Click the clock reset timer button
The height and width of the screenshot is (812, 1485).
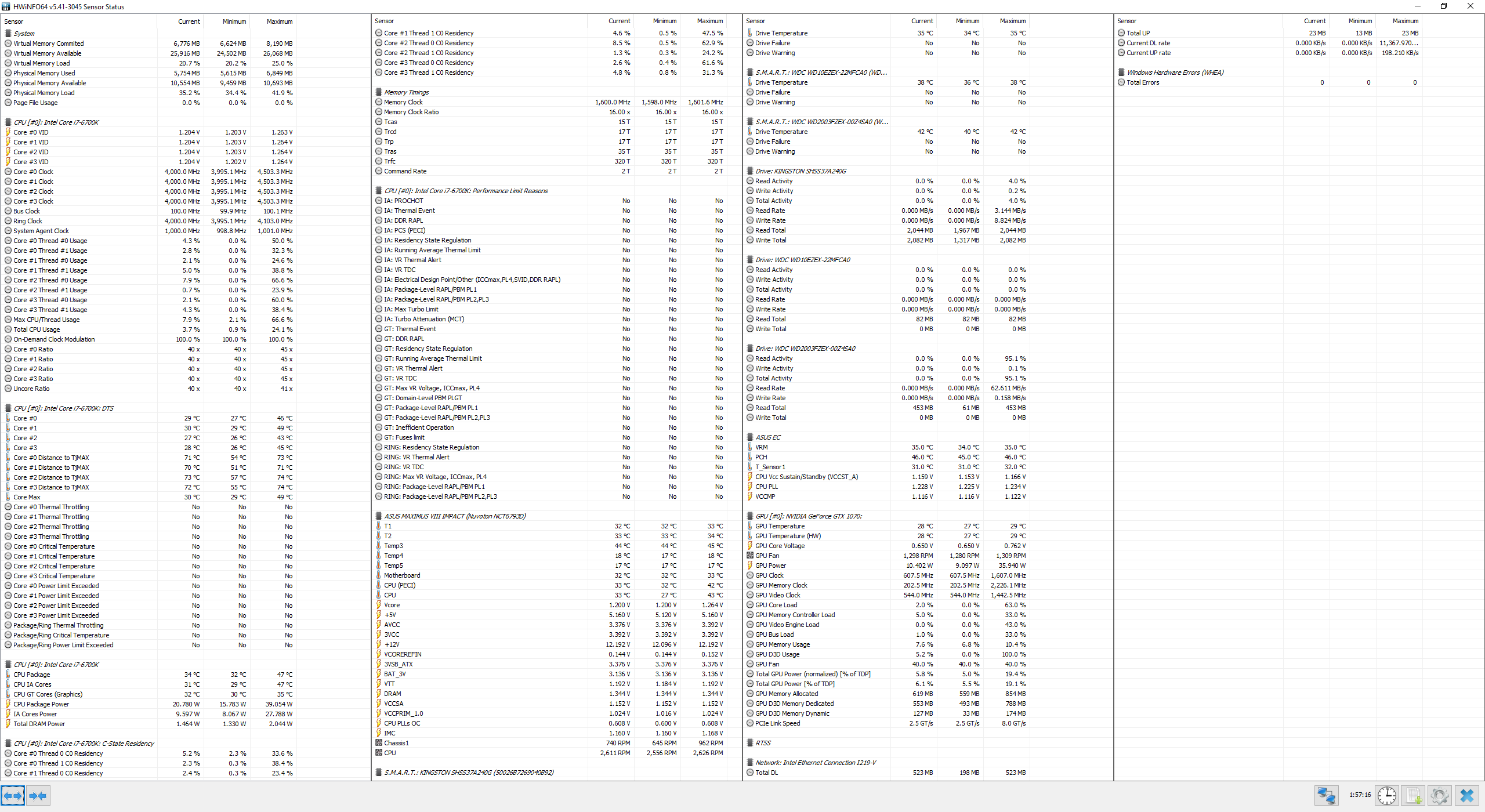(1387, 795)
